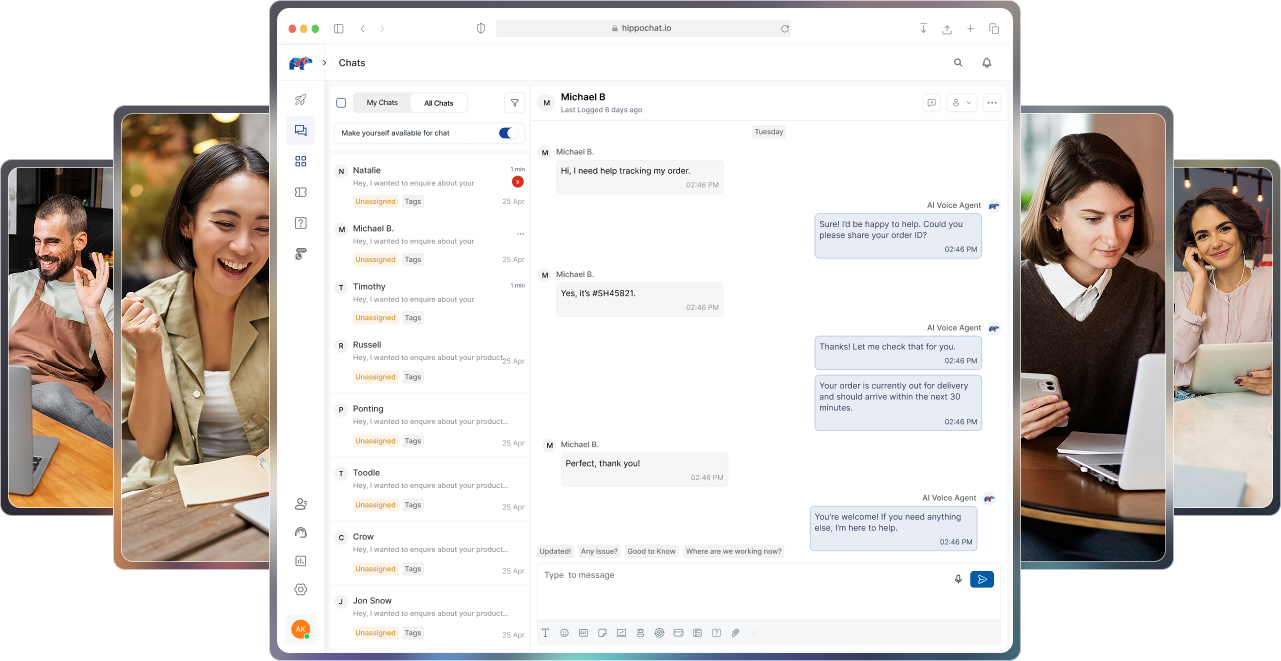The height and width of the screenshot is (661, 1281).
Task: Open the headset support icon in sidebar
Action: (x=300, y=533)
